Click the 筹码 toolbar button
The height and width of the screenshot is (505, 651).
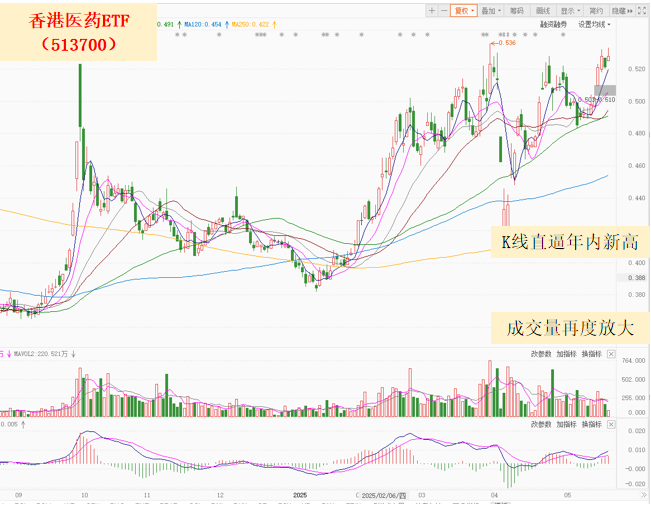516,11
